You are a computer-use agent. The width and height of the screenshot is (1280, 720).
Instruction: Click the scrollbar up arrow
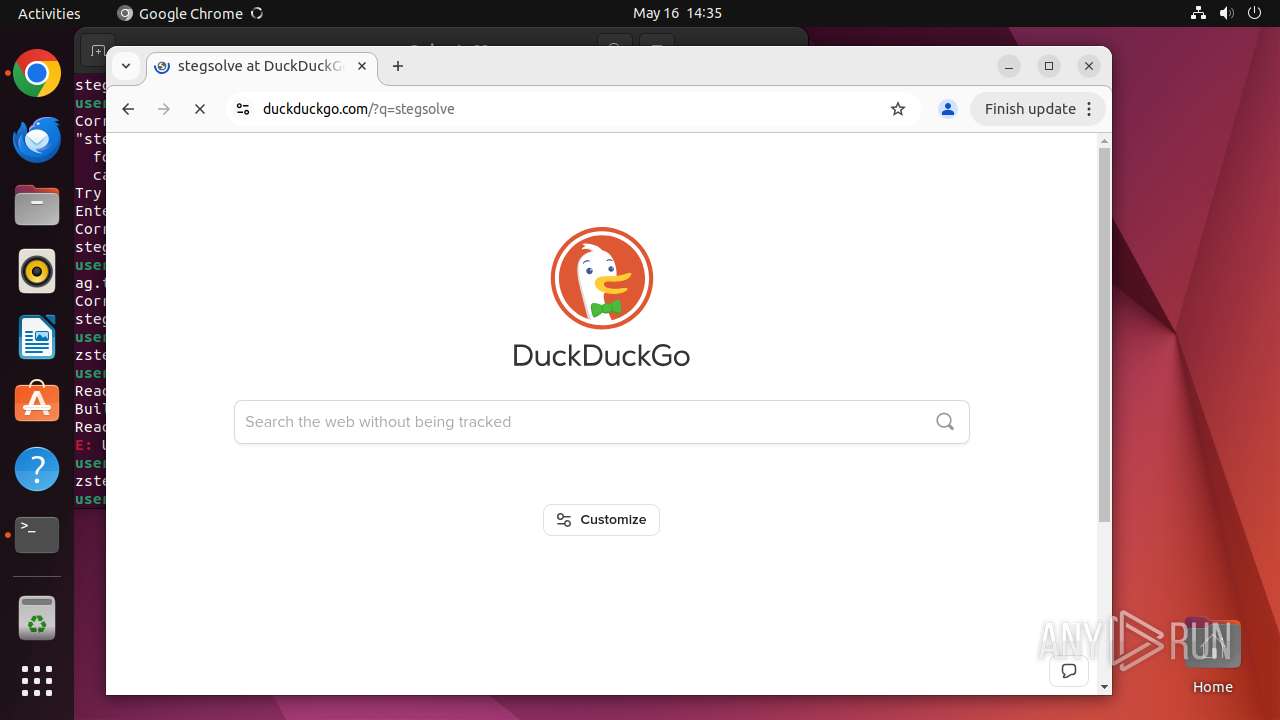pos(1104,140)
